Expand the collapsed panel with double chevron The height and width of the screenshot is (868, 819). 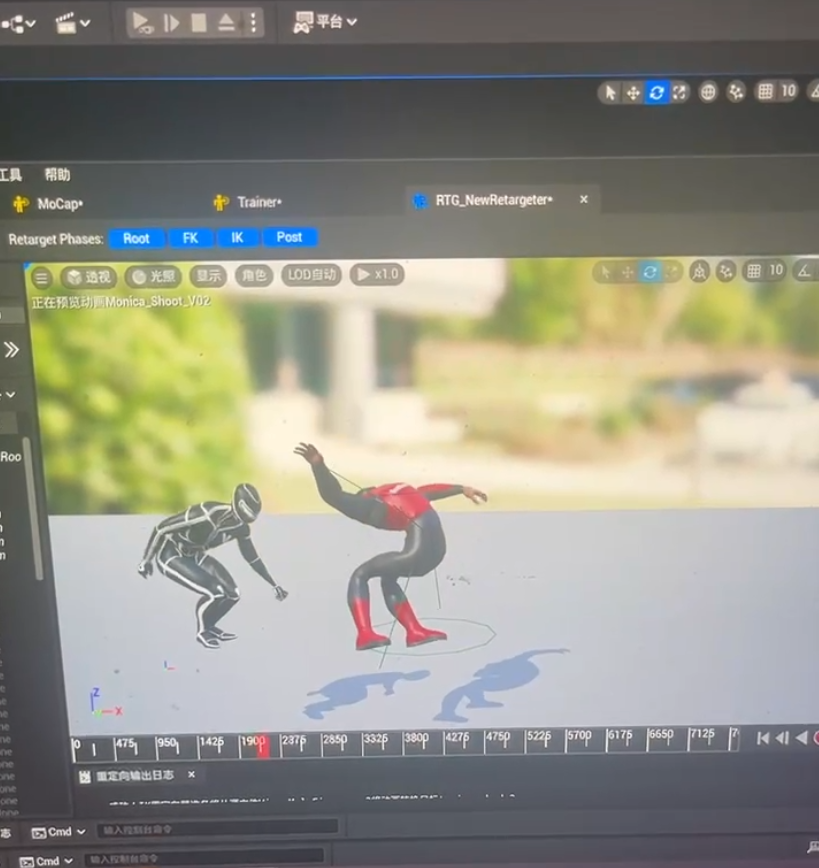tap(11, 350)
